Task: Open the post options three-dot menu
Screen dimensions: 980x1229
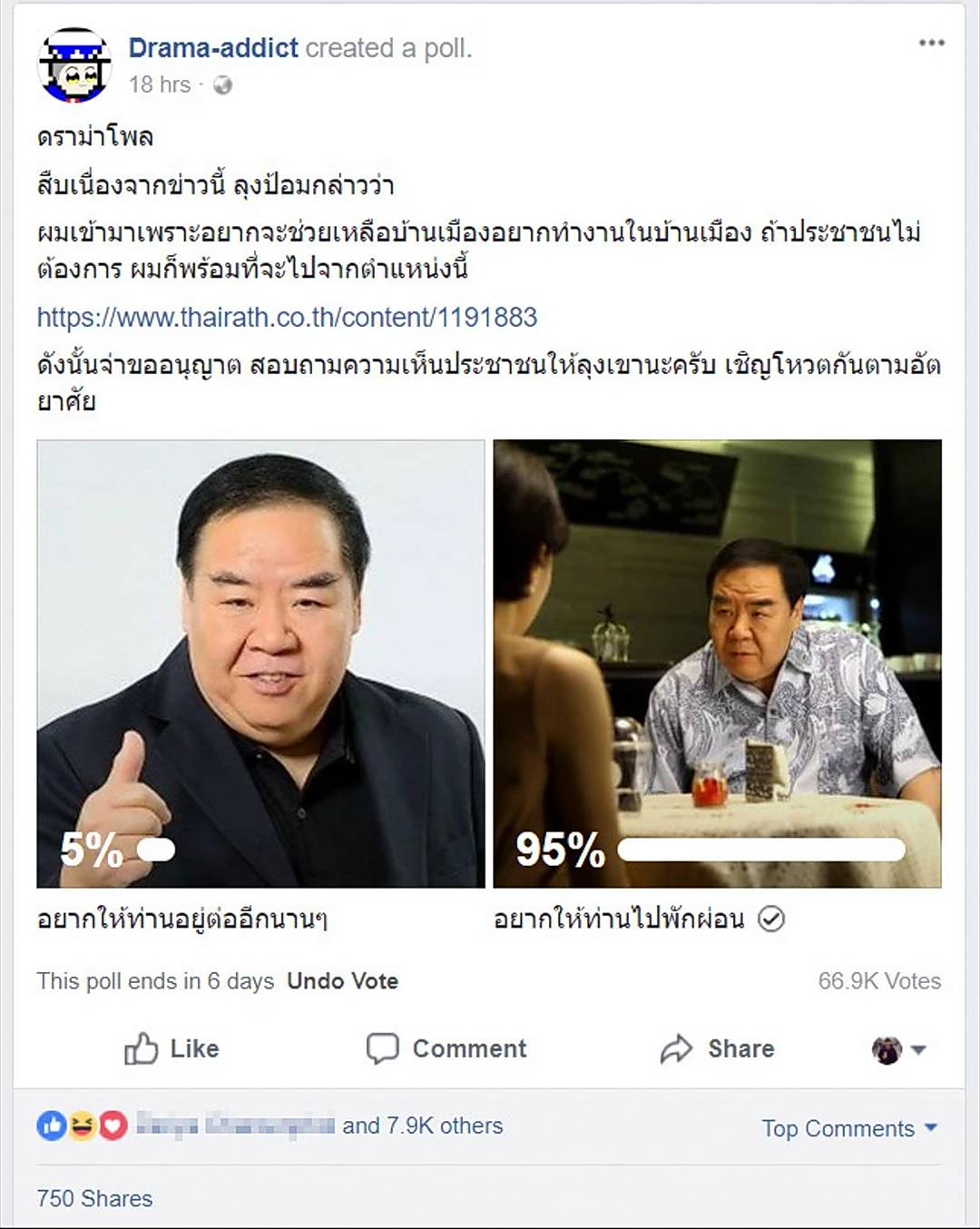Action: [931, 44]
